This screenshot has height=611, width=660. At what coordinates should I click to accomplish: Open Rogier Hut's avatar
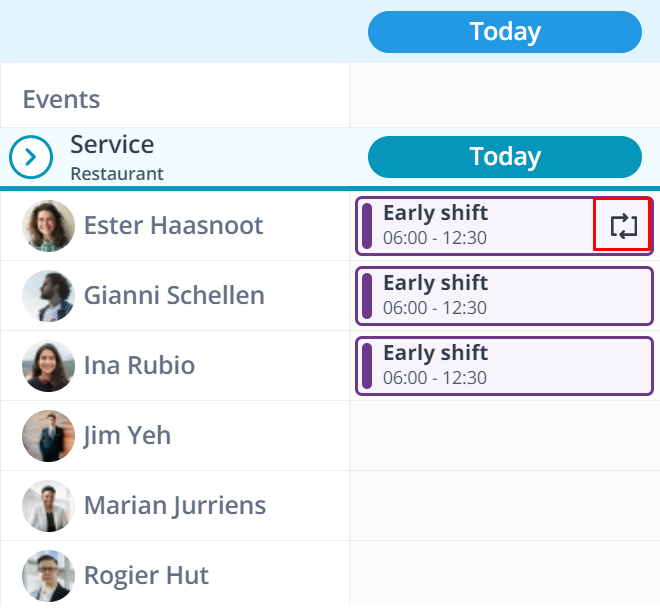point(48,576)
